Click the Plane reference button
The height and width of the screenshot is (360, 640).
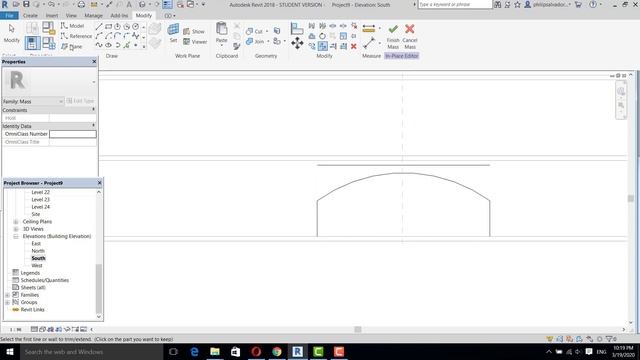click(72, 47)
